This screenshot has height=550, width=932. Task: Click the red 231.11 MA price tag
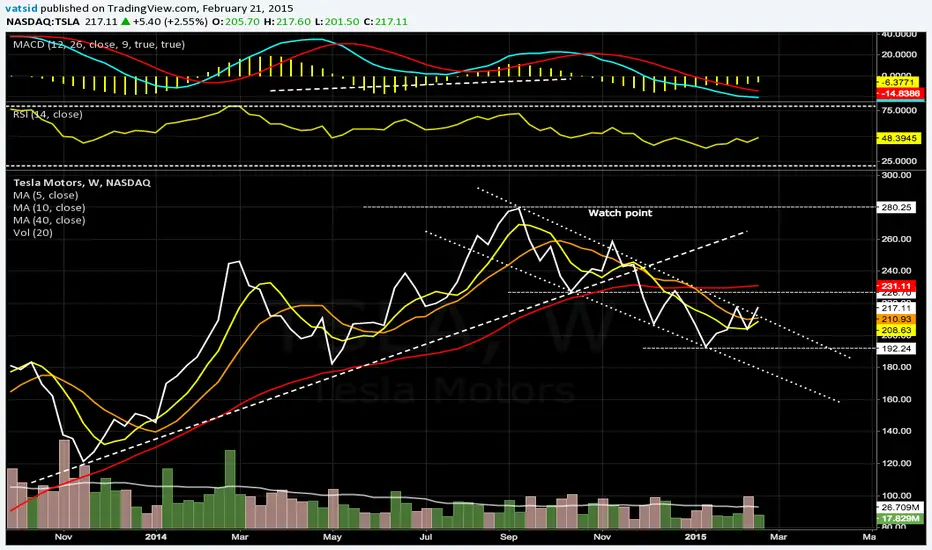(x=896, y=286)
